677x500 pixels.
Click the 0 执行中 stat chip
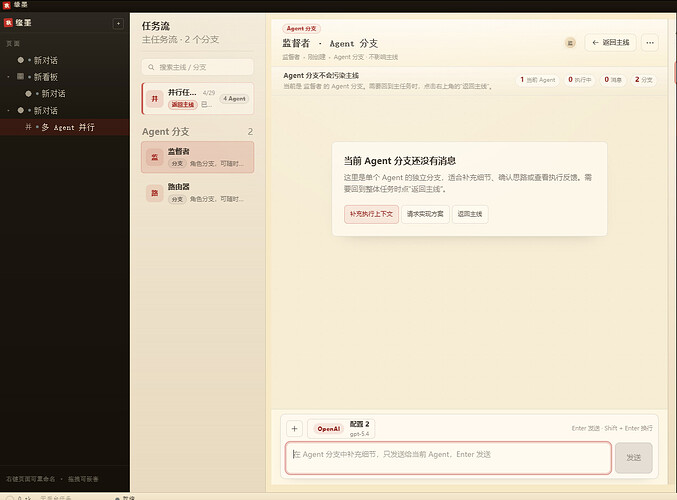579,80
